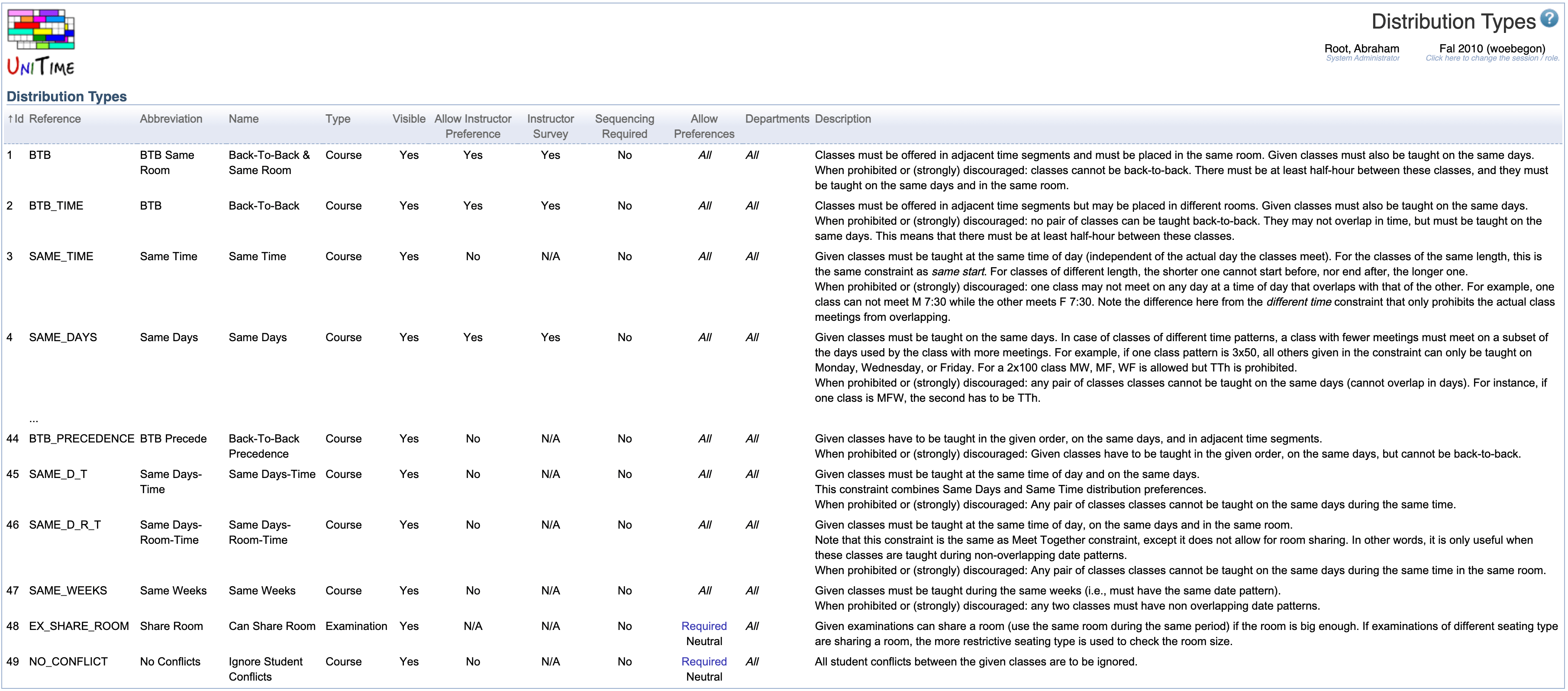
Task: Click the Visible column header
Action: coord(408,119)
